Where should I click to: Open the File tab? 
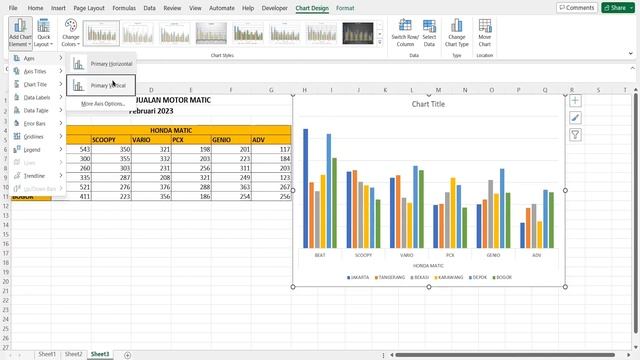point(13,8)
